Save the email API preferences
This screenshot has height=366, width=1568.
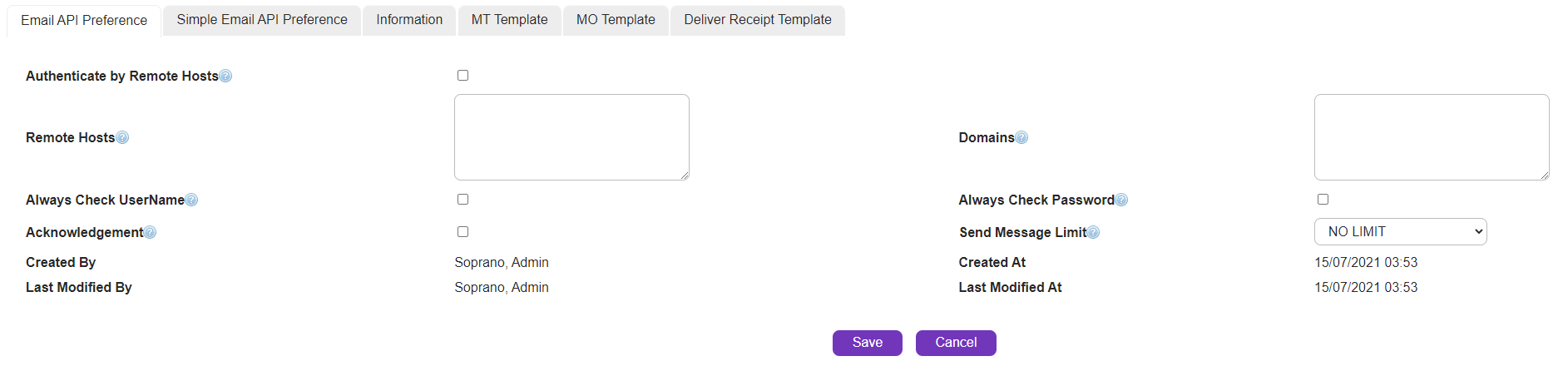pyautogui.click(x=867, y=343)
